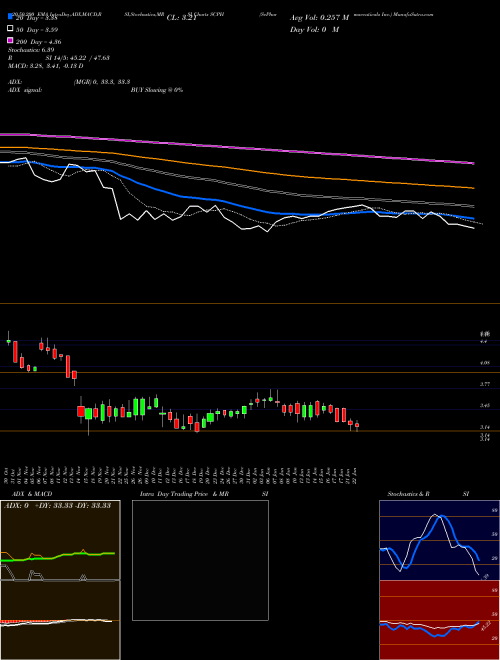Click the 'BUY Slowing @ 0%' signal text

tap(157, 90)
